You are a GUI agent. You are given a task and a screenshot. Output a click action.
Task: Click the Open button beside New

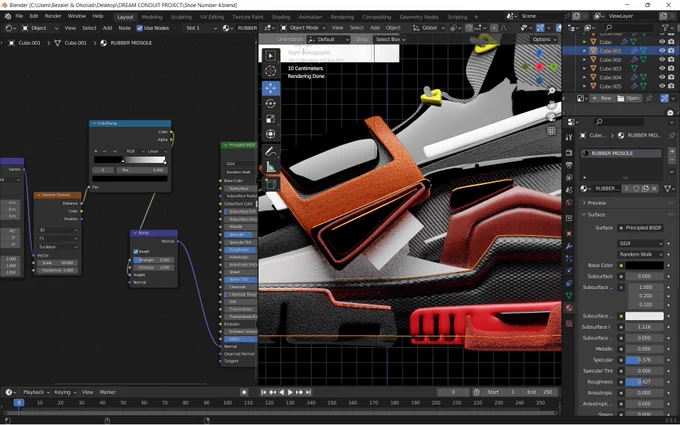[x=628, y=98]
